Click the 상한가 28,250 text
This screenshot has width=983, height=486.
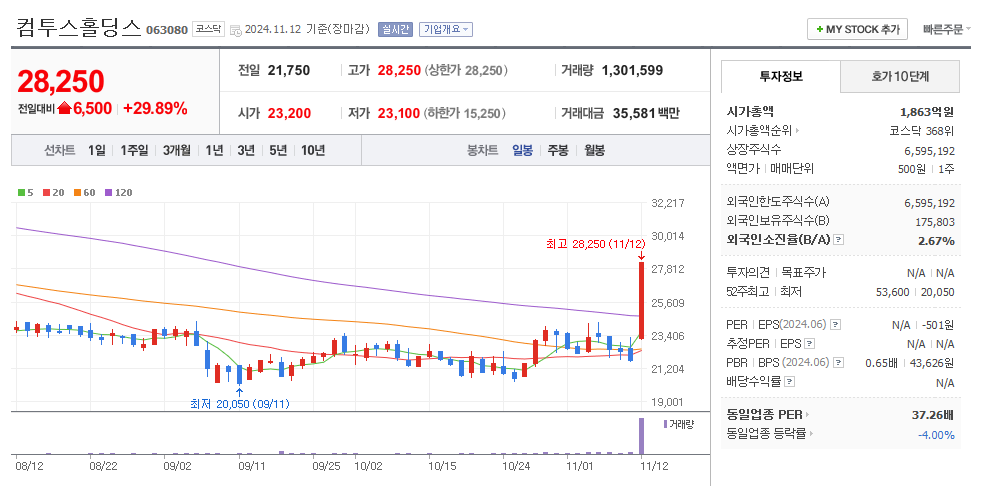click(x=466, y=70)
